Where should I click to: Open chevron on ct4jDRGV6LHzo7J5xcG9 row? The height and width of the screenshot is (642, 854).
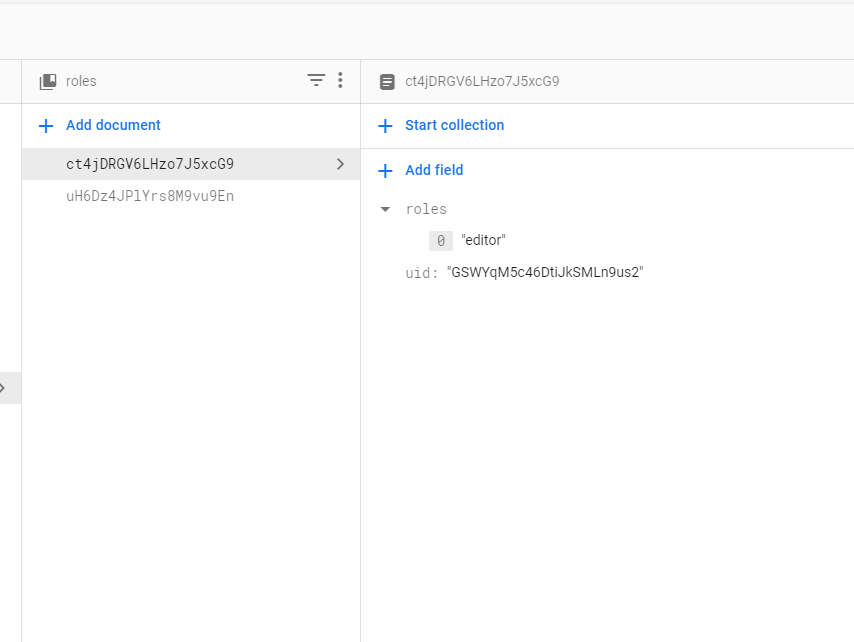point(340,164)
